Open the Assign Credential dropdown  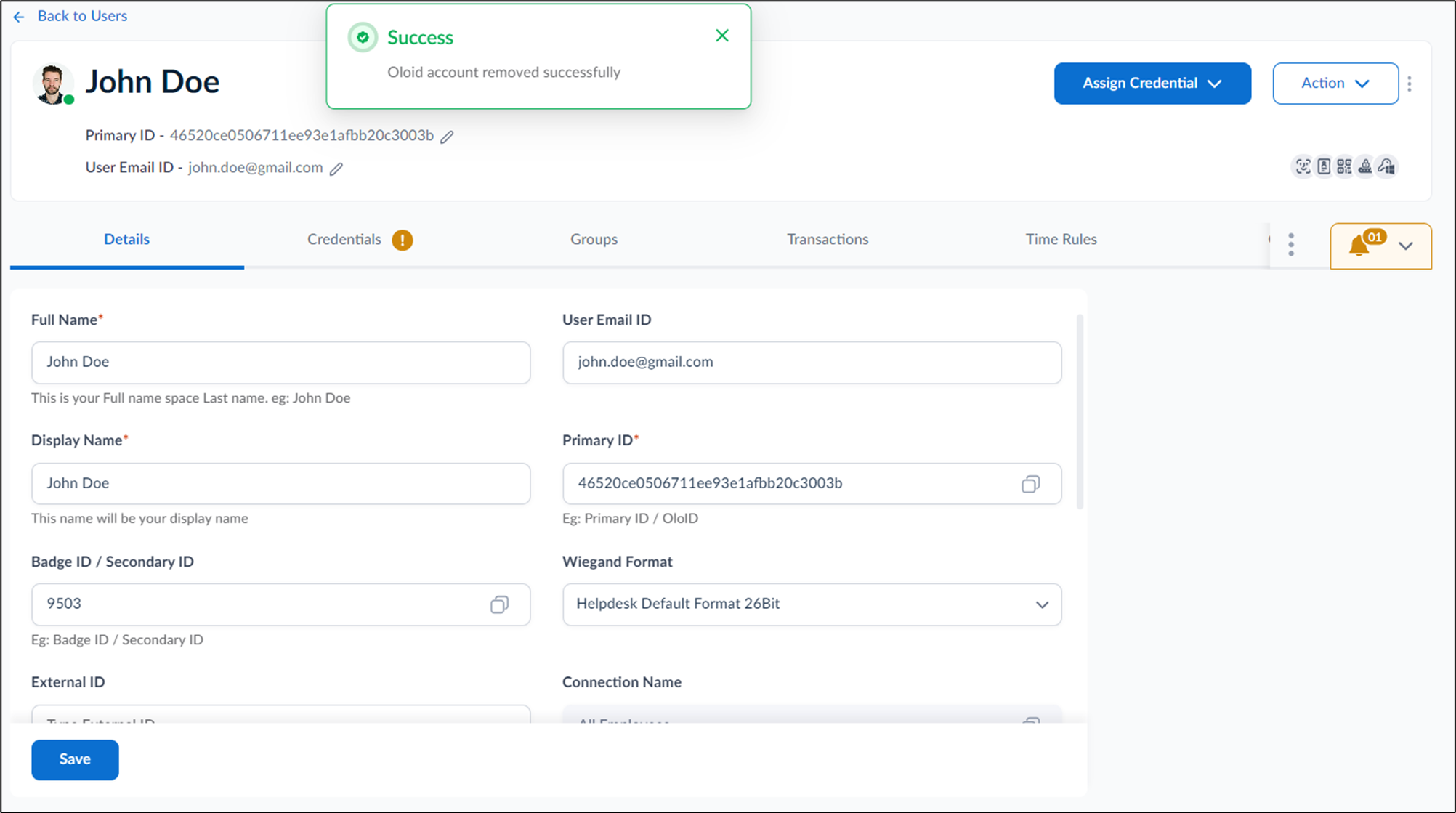pyautogui.click(x=1152, y=84)
